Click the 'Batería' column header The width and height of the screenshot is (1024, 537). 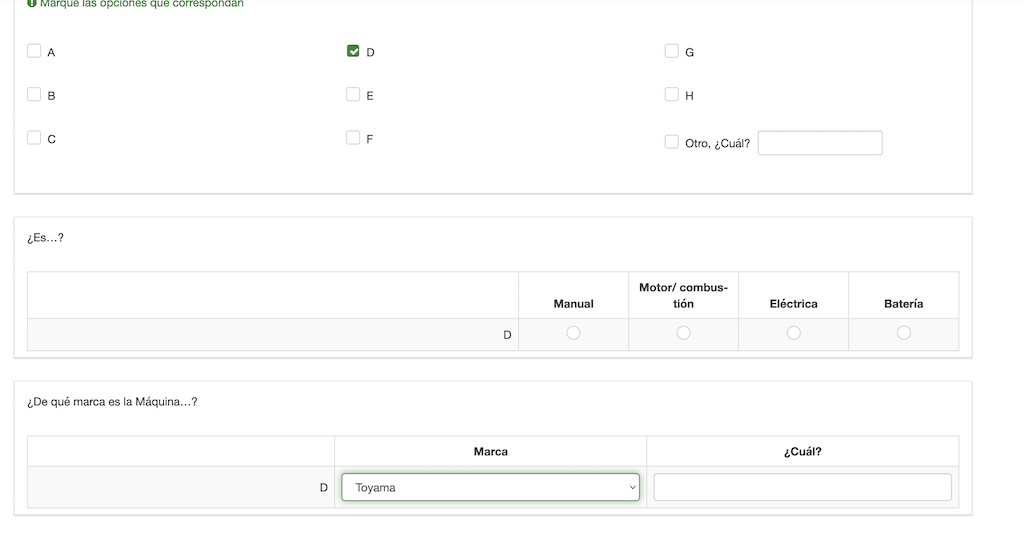pos(903,303)
